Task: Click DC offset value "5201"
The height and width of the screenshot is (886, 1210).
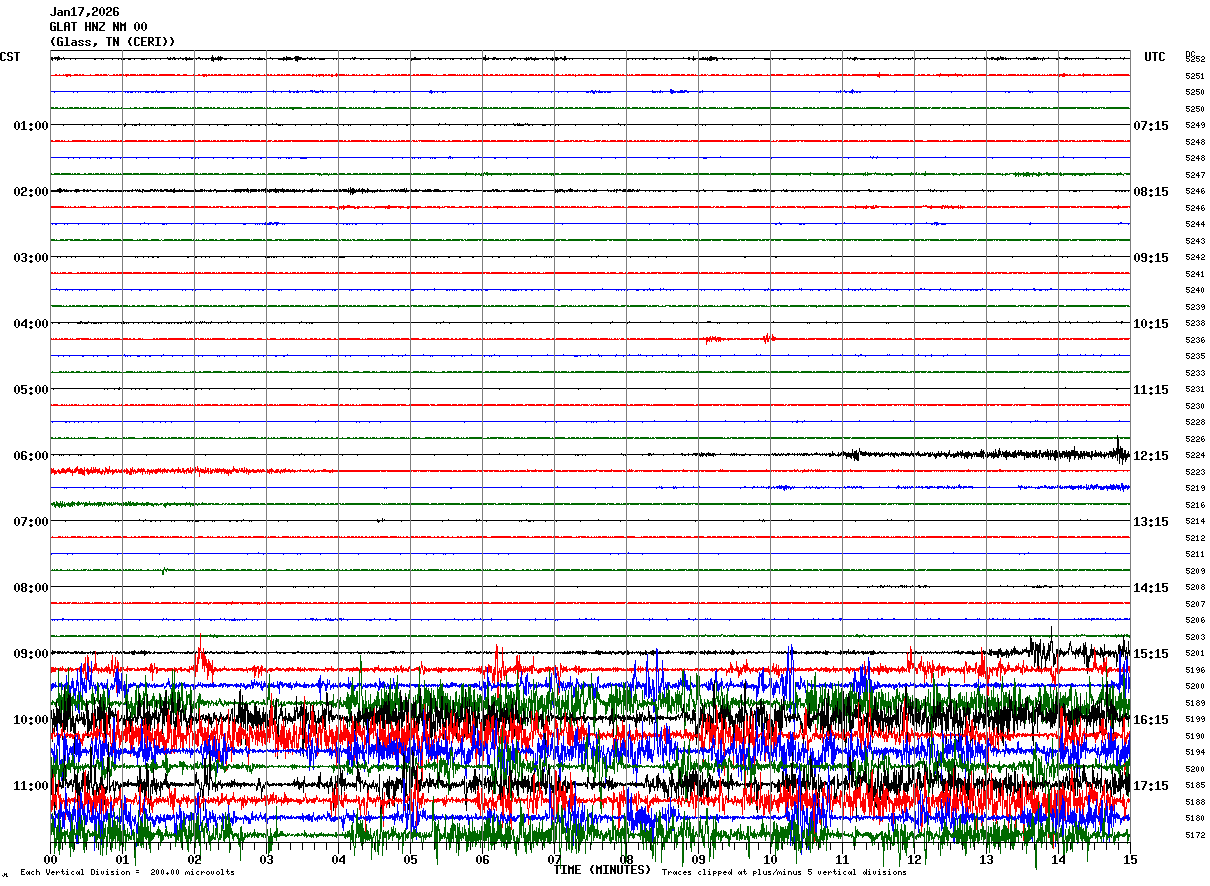Action: pyautogui.click(x=1195, y=654)
